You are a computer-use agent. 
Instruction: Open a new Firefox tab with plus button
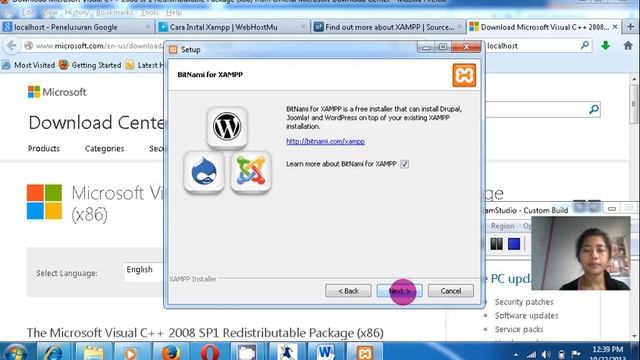click(630, 27)
